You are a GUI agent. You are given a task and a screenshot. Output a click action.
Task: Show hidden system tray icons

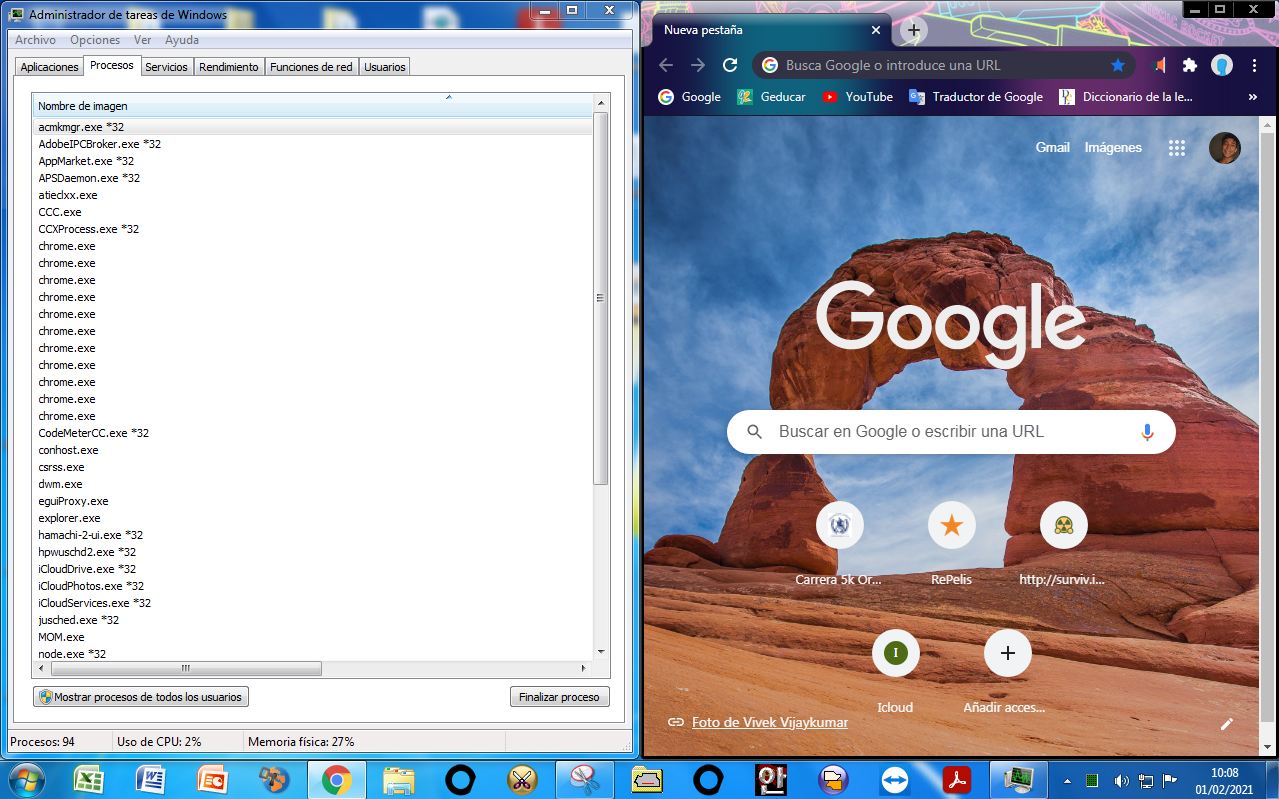(x=1068, y=780)
